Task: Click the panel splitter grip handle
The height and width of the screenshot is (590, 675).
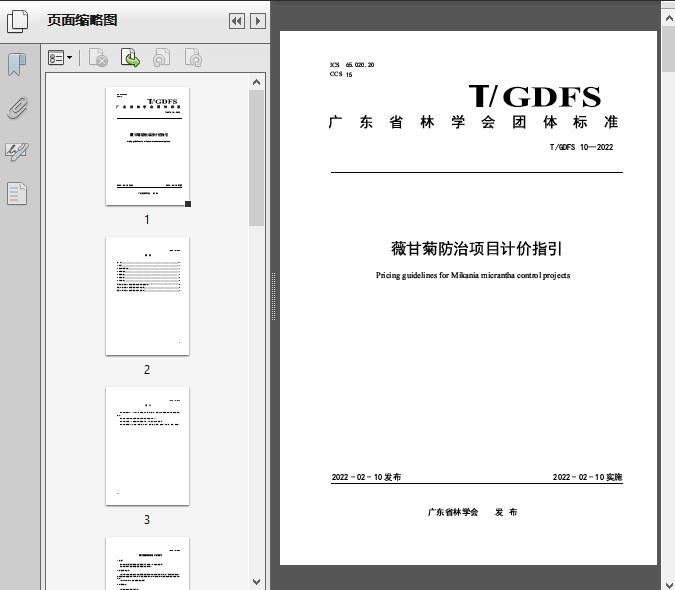Action: pyautogui.click(x=273, y=297)
